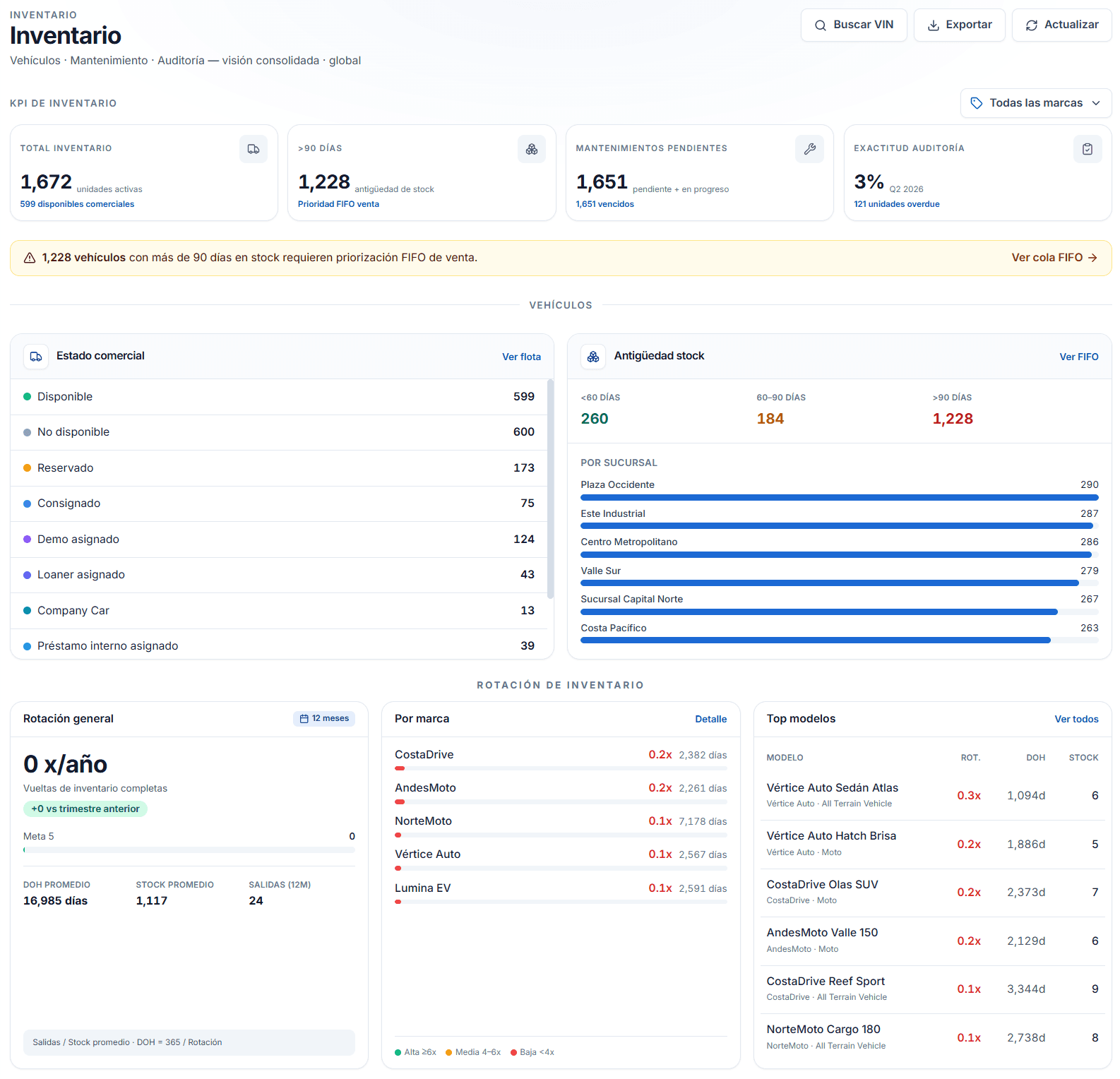Click the Plaza Occidente branch progress bar
The width and height of the screenshot is (1120, 1079).
coord(839,498)
